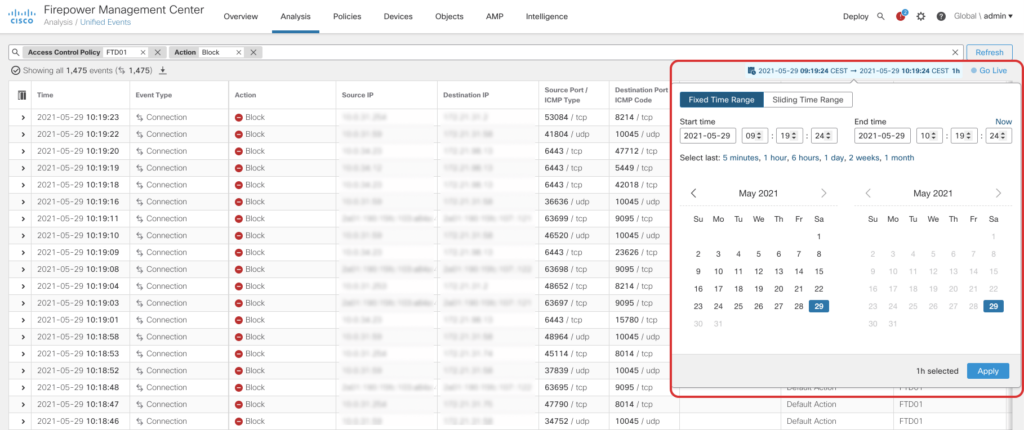
Task: Open notifications alert icon
Action: coord(901,16)
